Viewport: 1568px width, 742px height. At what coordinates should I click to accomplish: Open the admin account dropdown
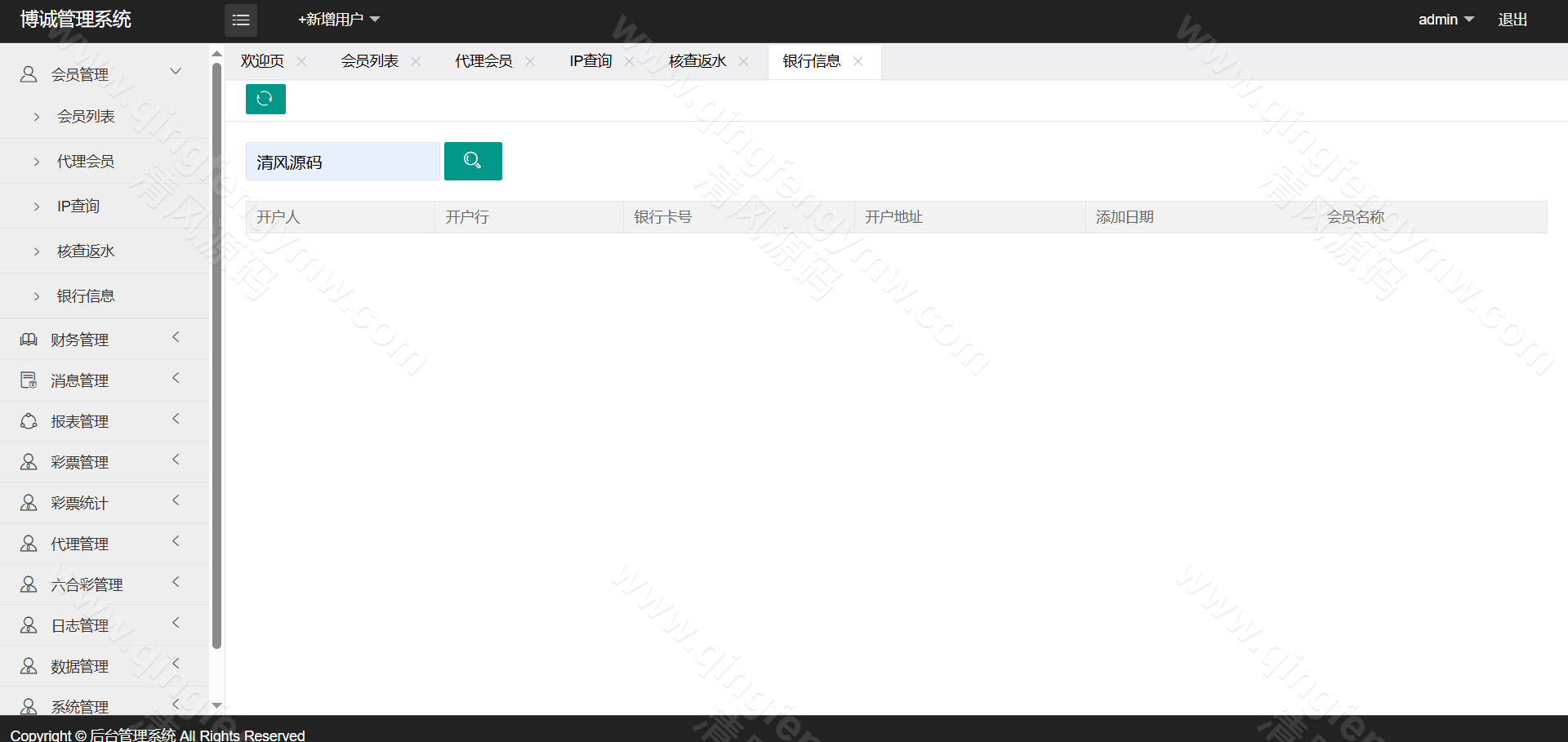pos(1445,20)
